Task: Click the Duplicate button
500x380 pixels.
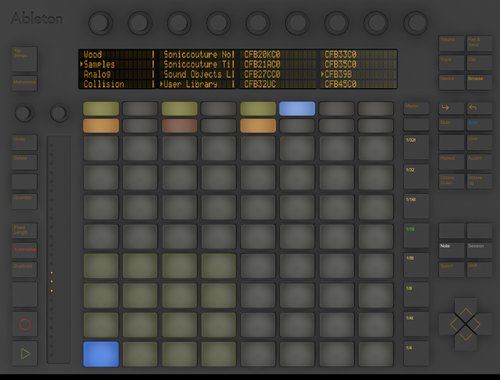Action: [x=25, y=269]
